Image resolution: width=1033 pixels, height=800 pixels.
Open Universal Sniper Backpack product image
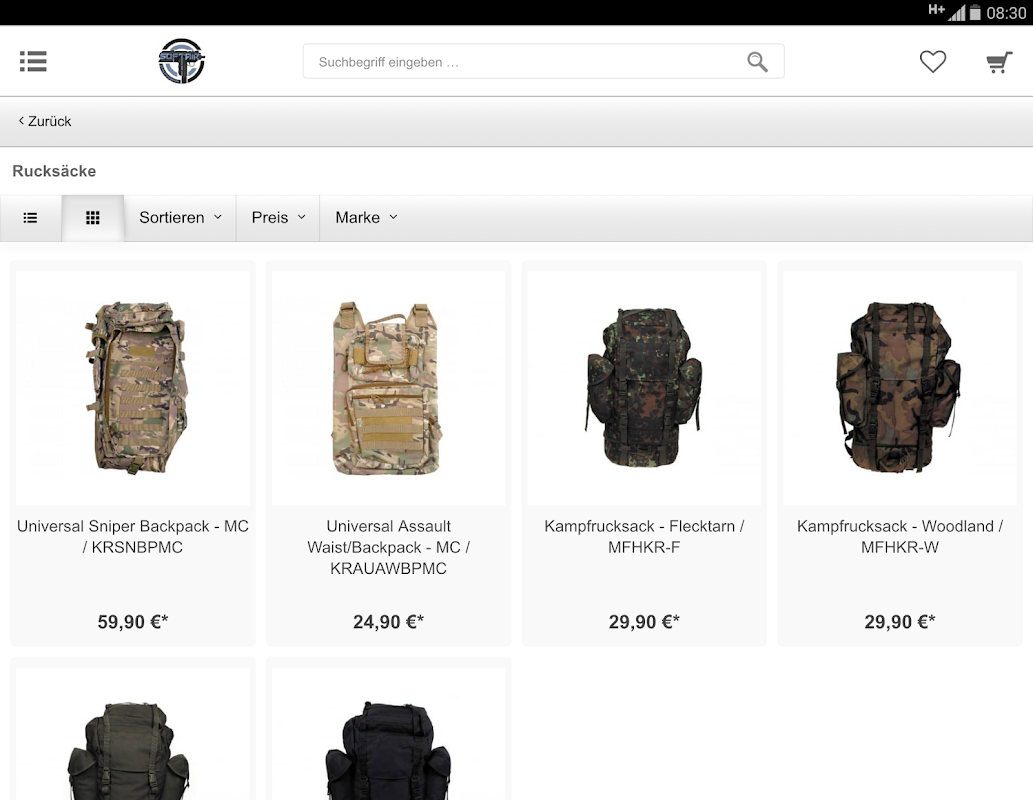tap(133, 388)
